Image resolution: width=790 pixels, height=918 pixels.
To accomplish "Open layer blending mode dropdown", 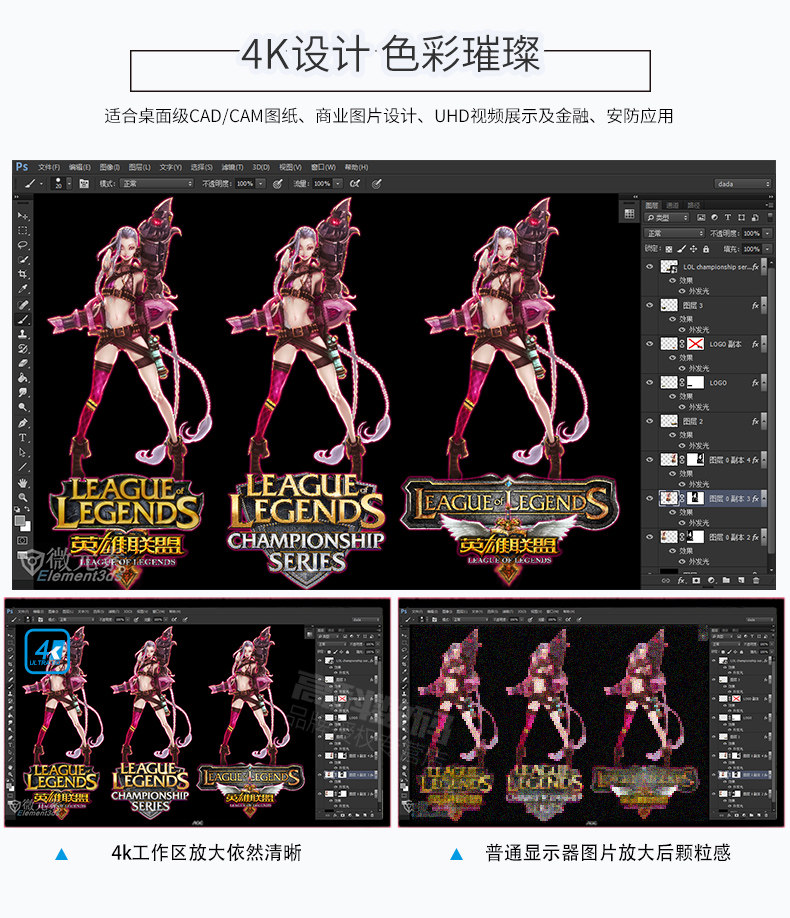I will 674,233.
